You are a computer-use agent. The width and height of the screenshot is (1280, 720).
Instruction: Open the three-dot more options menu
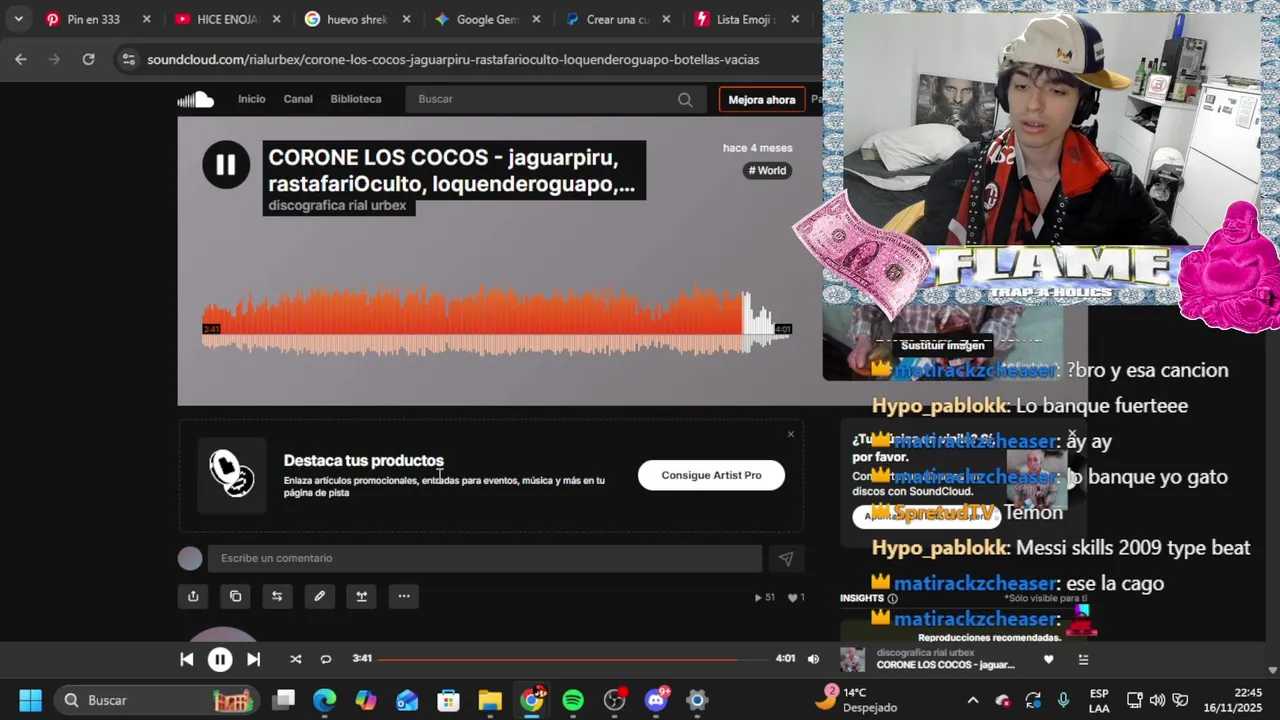pyautogui.click(x=404, y=596)
